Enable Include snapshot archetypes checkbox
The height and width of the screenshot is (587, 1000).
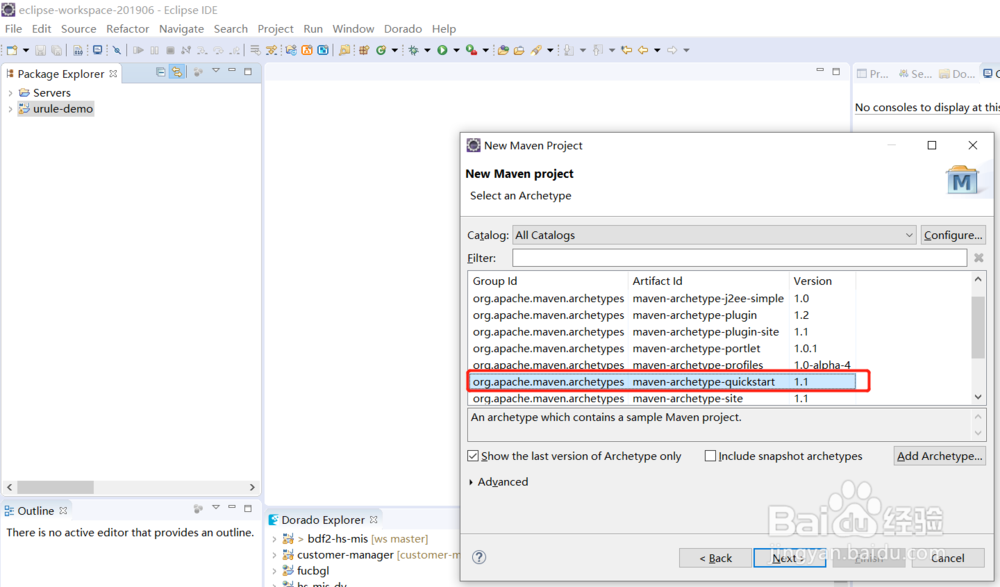(x=710, y=456)
